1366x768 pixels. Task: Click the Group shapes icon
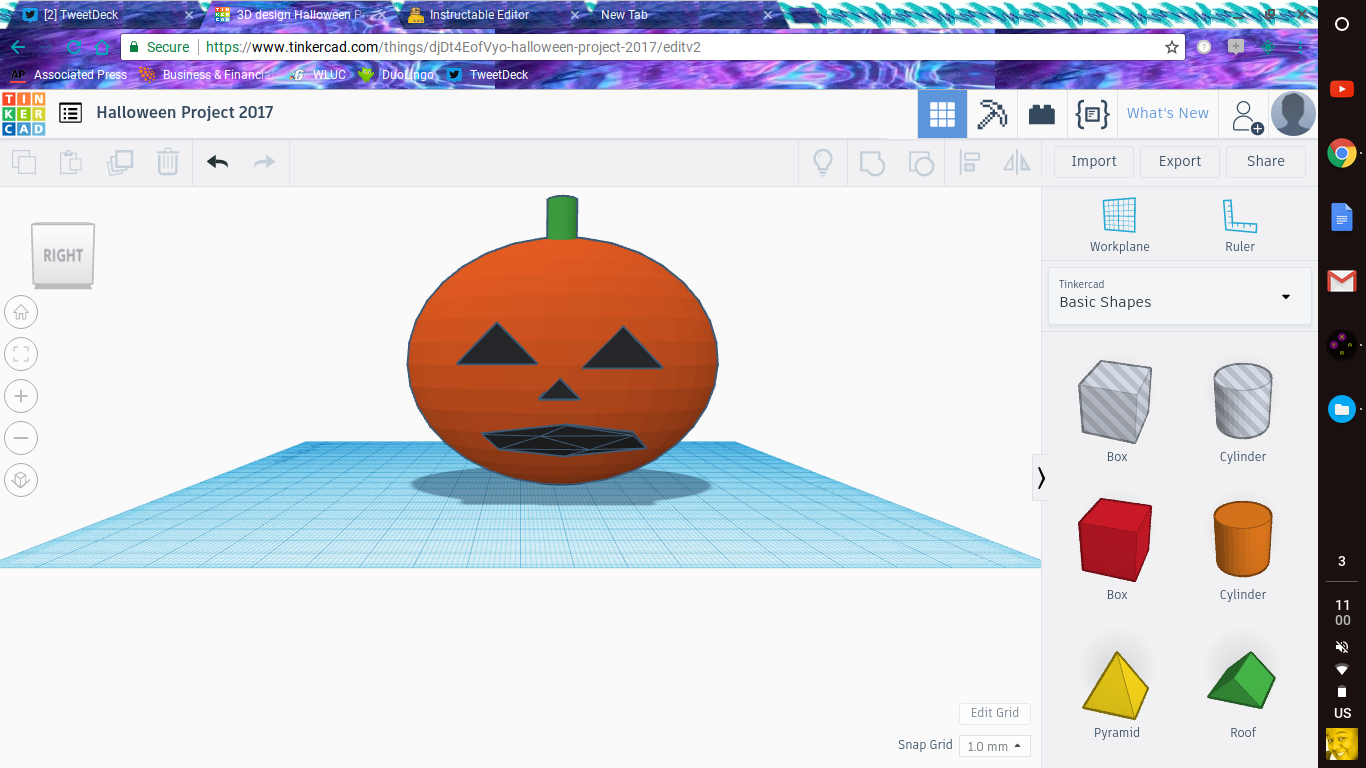(x=872, y=162)
